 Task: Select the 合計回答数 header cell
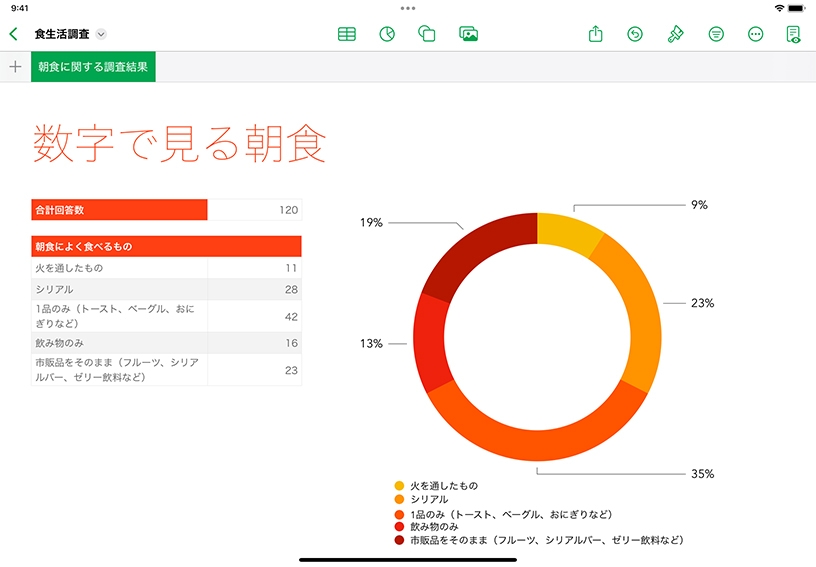point(119,210)
